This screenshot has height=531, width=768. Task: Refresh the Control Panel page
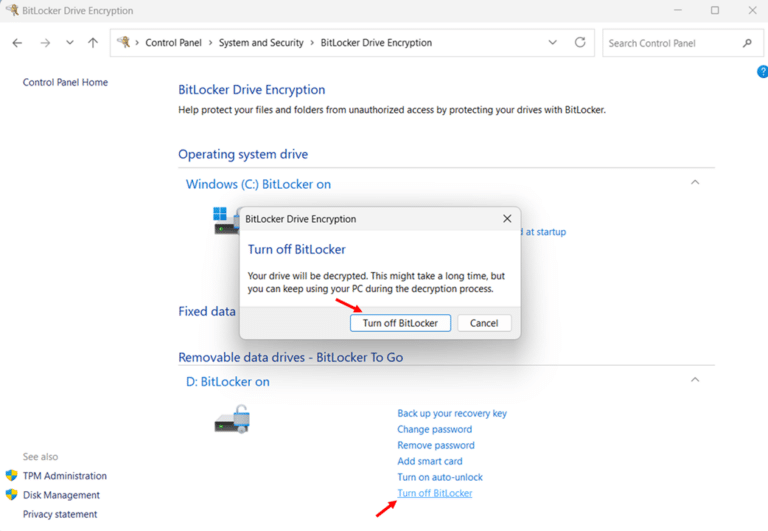click(580, 43)
